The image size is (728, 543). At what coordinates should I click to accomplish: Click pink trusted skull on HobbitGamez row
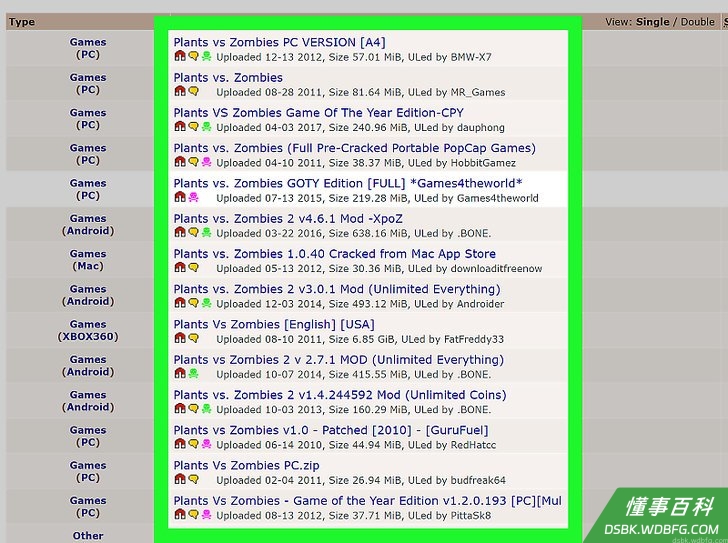coord(207,162)
